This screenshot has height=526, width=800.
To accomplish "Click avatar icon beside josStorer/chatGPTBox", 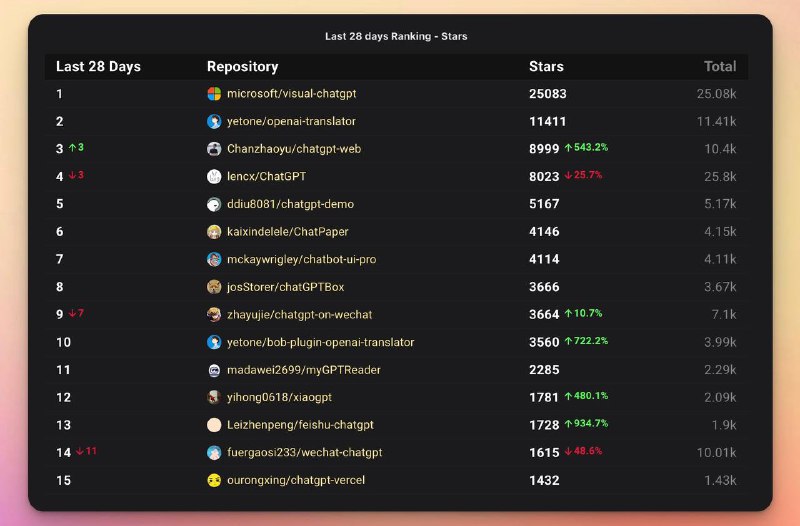I will pos(214,287).
